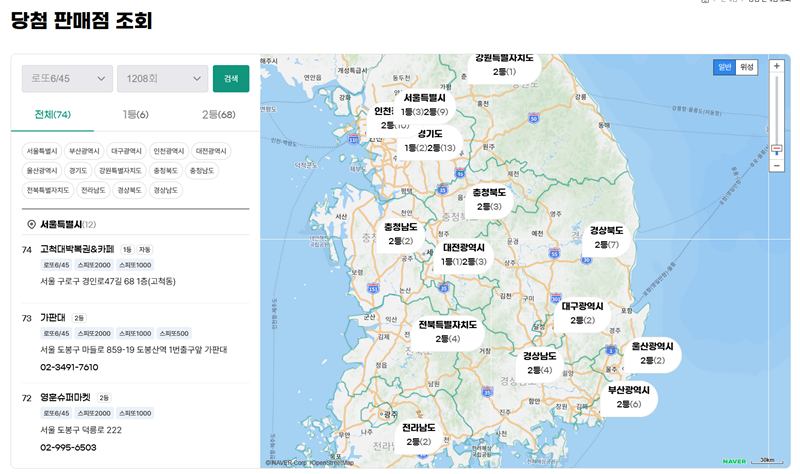Viewport: 800px width, 474px height.
Task: Select 대구광역시 map marker 2등(2)
Action: tap(582, 313)
